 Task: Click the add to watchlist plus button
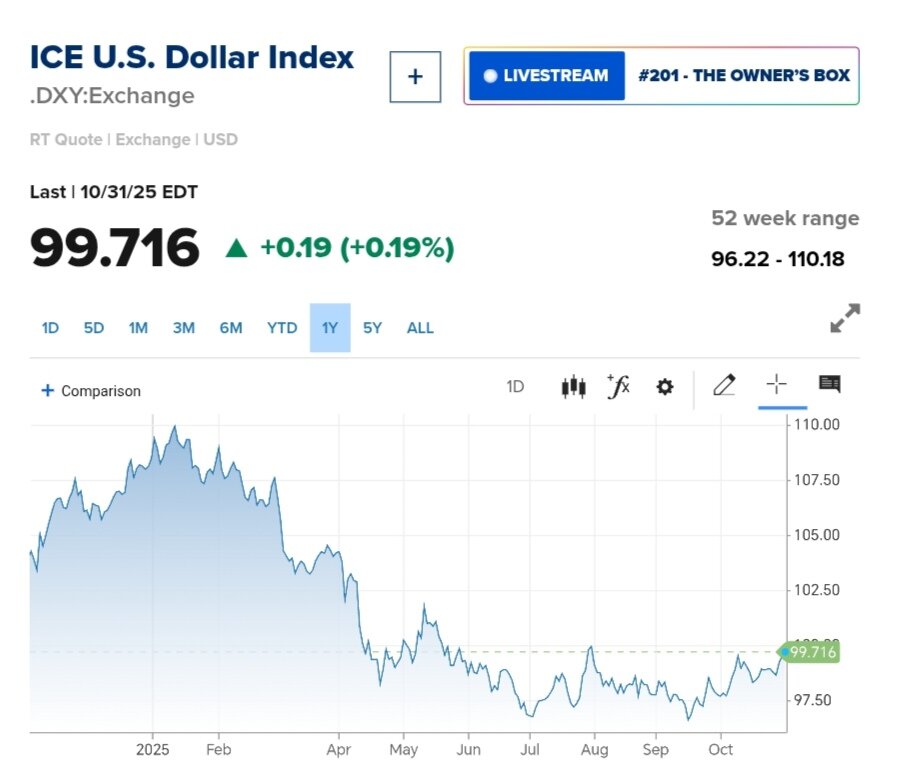415,77
